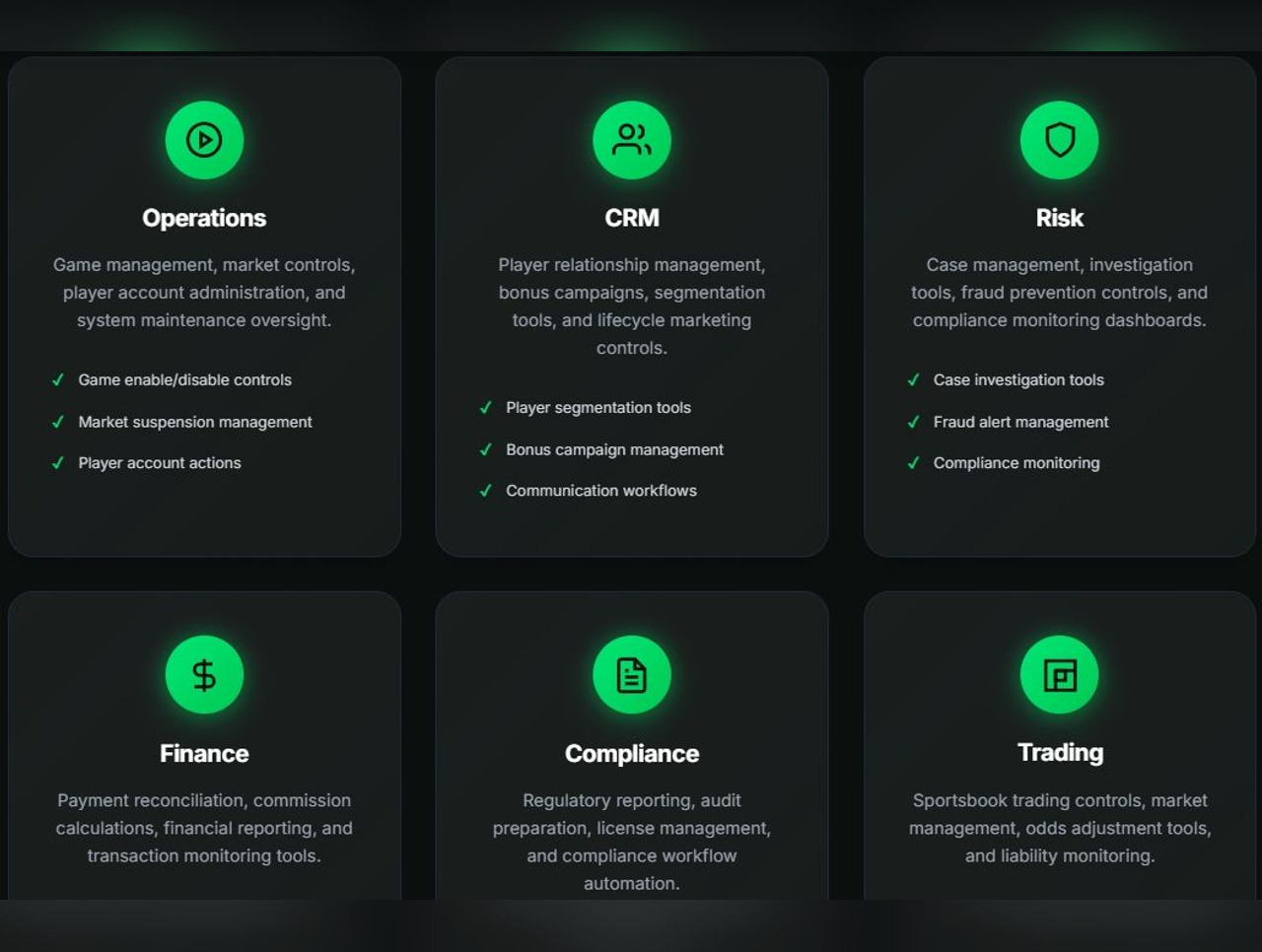Click the Compliance document icon
Image resolution: width=1262 pixels, height=952 pixels.
(x=632, y=675)
